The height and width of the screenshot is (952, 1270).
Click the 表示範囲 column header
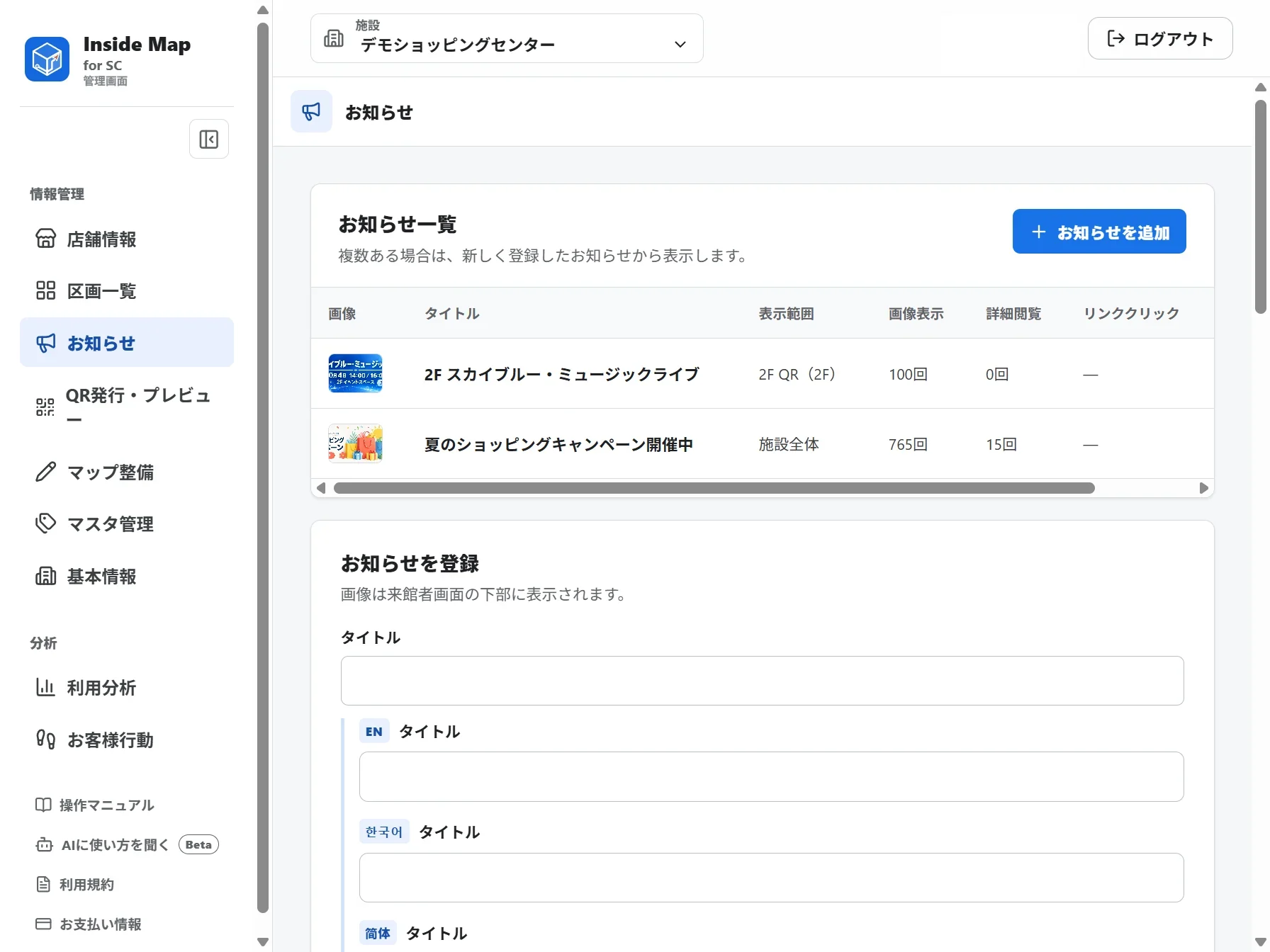click(x=786, y=313)
